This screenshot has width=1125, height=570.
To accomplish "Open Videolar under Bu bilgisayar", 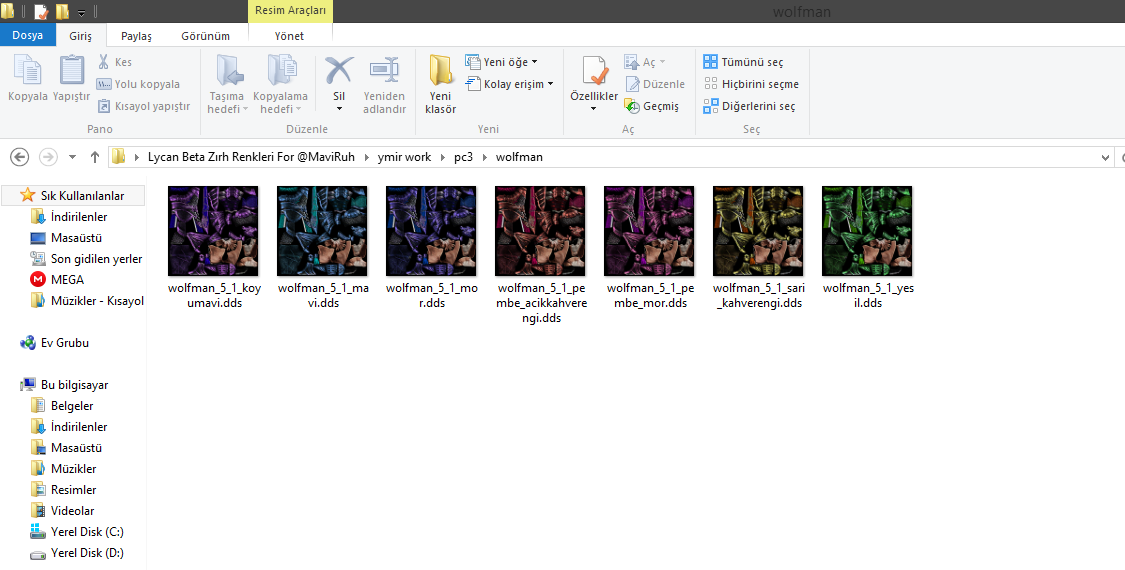I will click(72, 510).
